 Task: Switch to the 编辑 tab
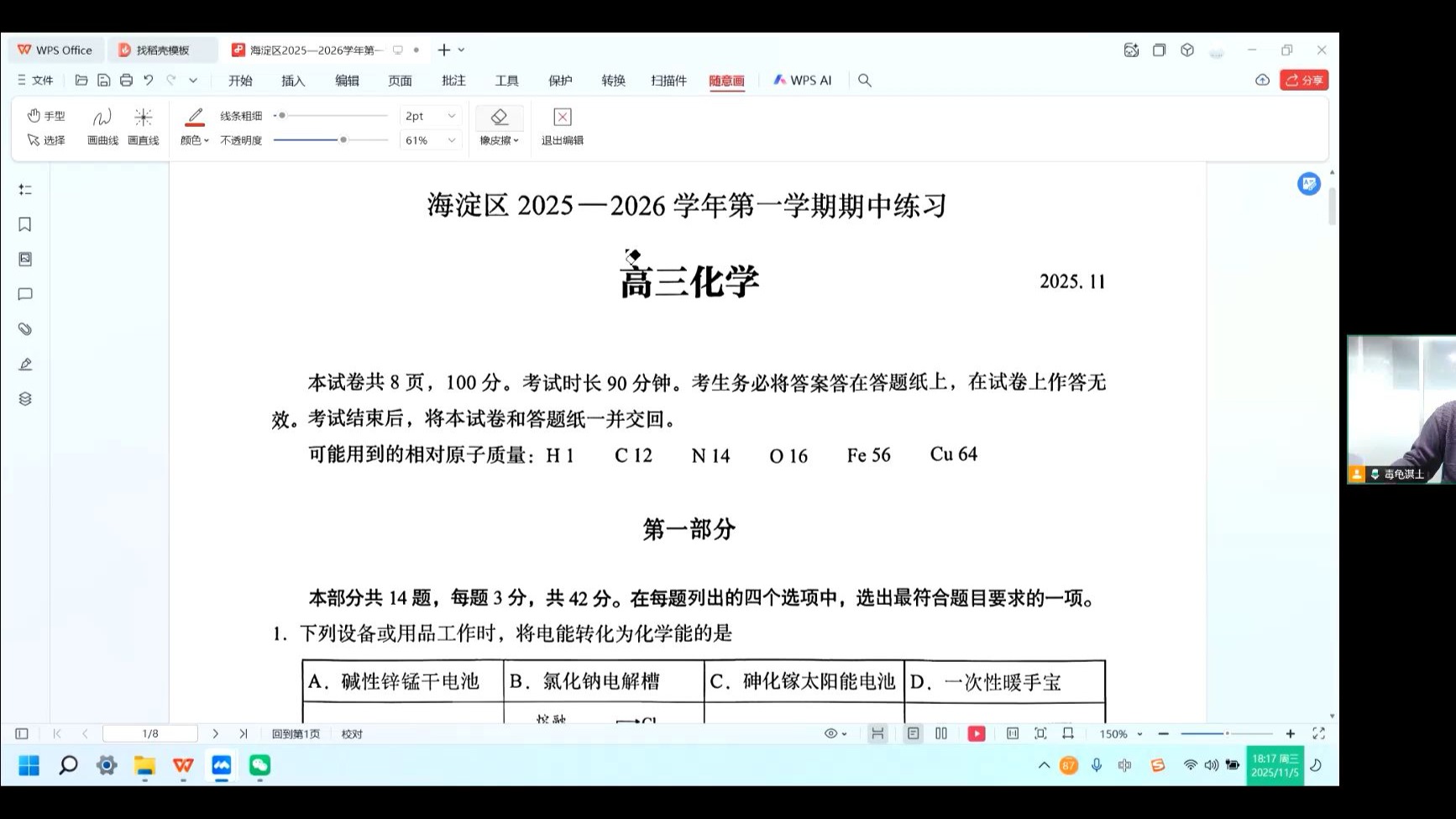click(347, 81)
